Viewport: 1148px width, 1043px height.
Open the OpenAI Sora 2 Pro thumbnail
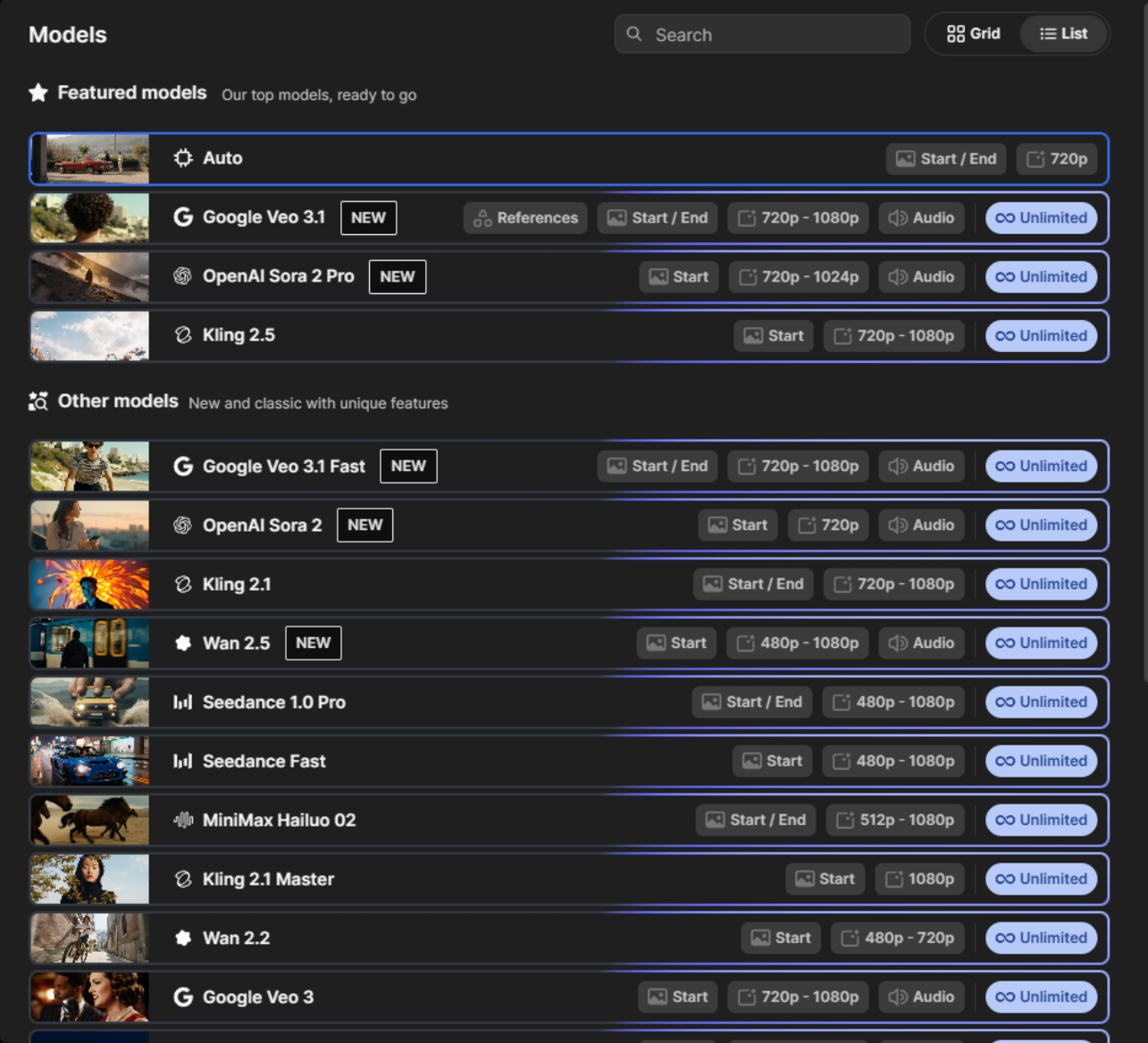(90, 276)
